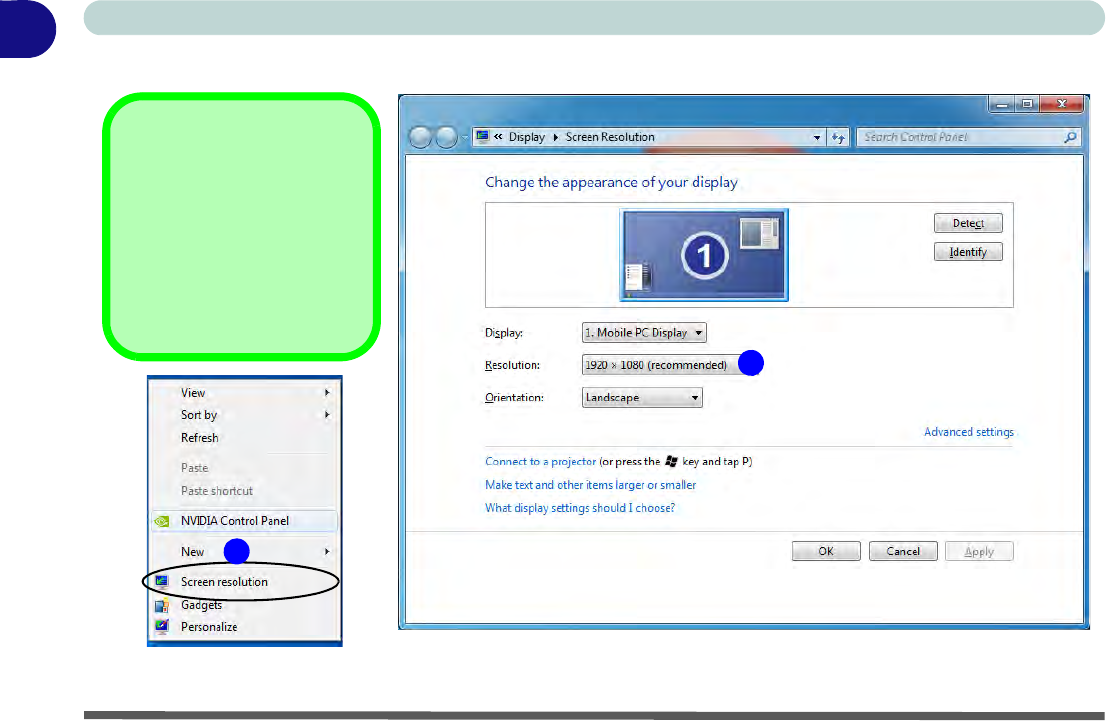Click the Personalize icon in context menu
Viewport: 1106px width, 721px height.
(162, 626)
